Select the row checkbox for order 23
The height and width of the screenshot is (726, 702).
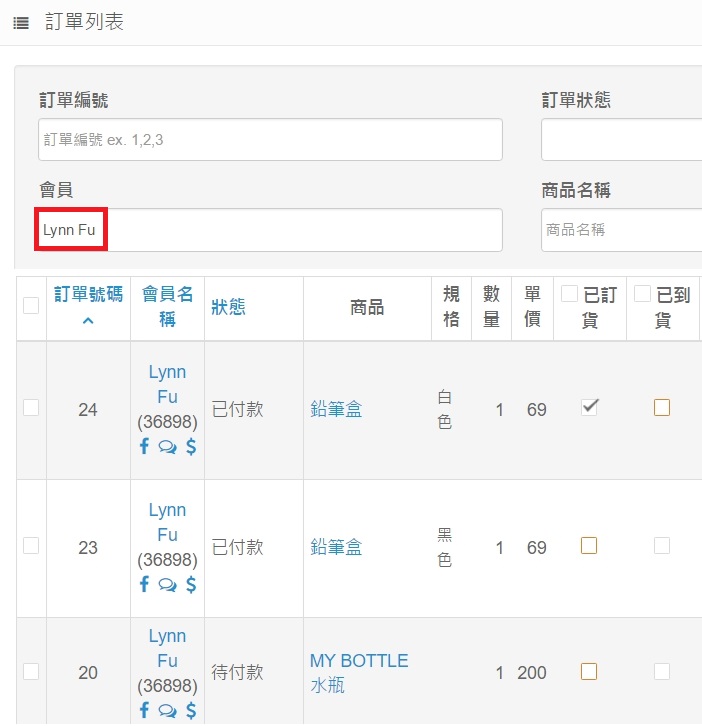[x=31, y=545]
